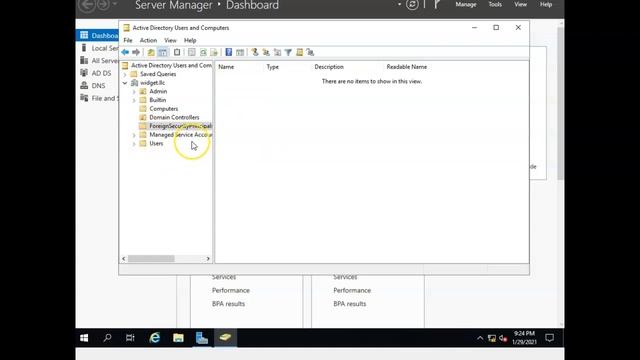Click the Export List toolbar icon
The height and width of the screenshot is (360, 640).
pos(214,52)
